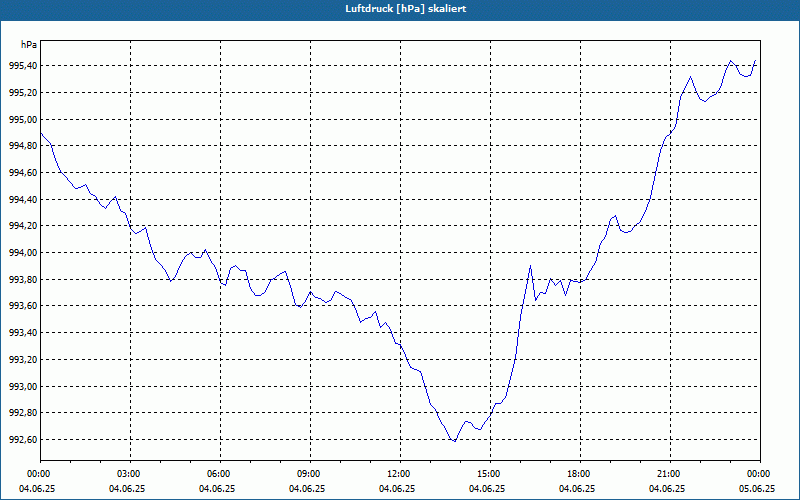800x500 pixels.
Task: Click the 993,60 axis value
Action: [x=23, y=306]
